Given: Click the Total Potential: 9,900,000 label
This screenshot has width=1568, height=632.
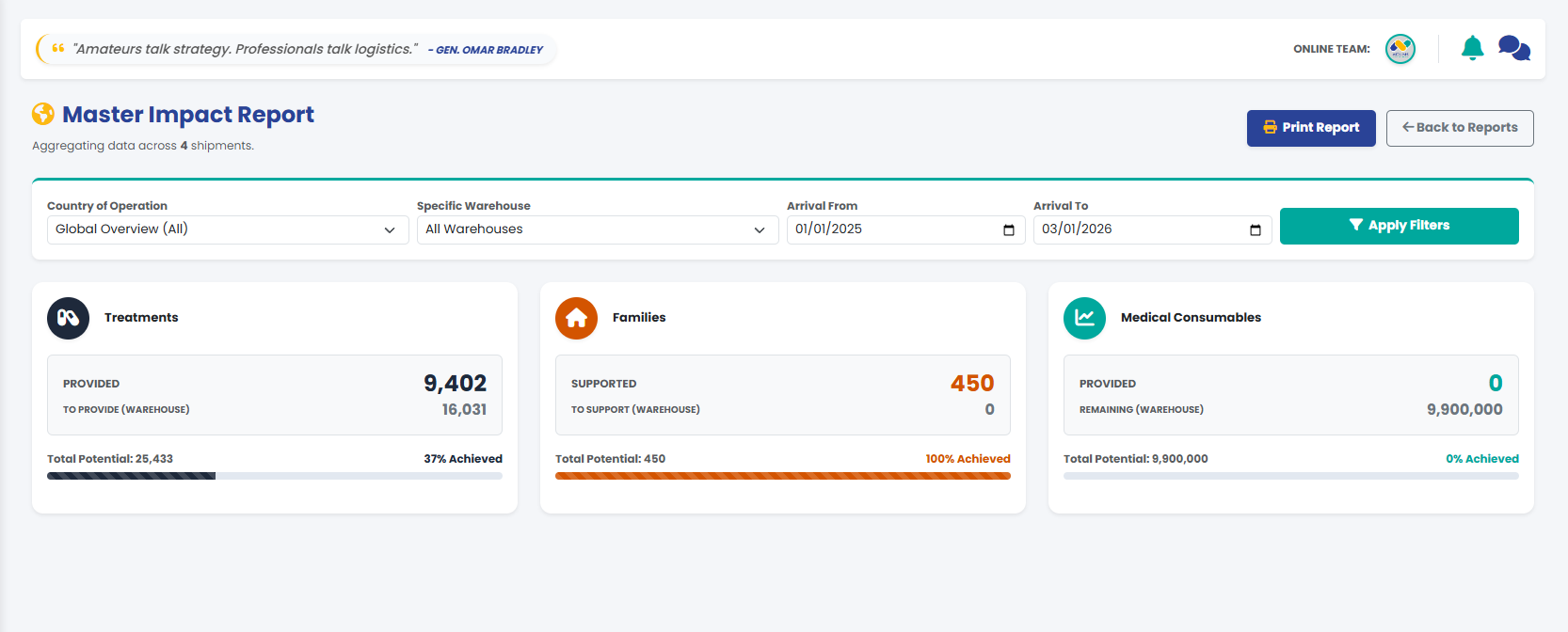Looking at the screenshot, I should click(1136, 459).
